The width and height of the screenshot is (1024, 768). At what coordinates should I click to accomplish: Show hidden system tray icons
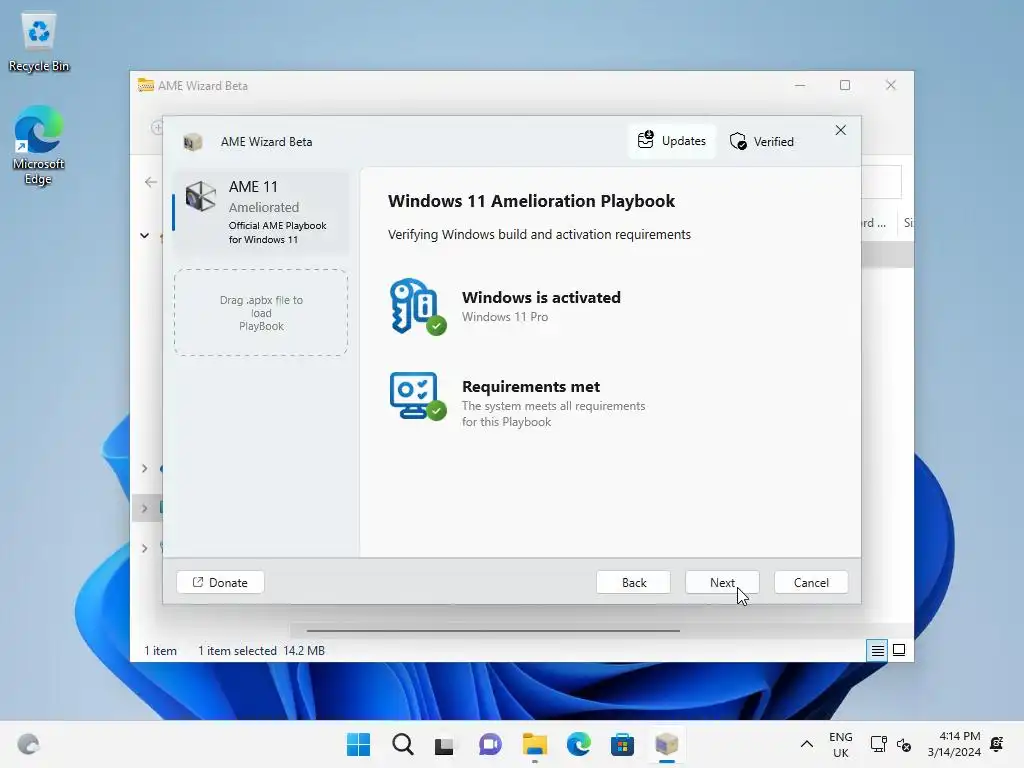click(x=807, y=744)
